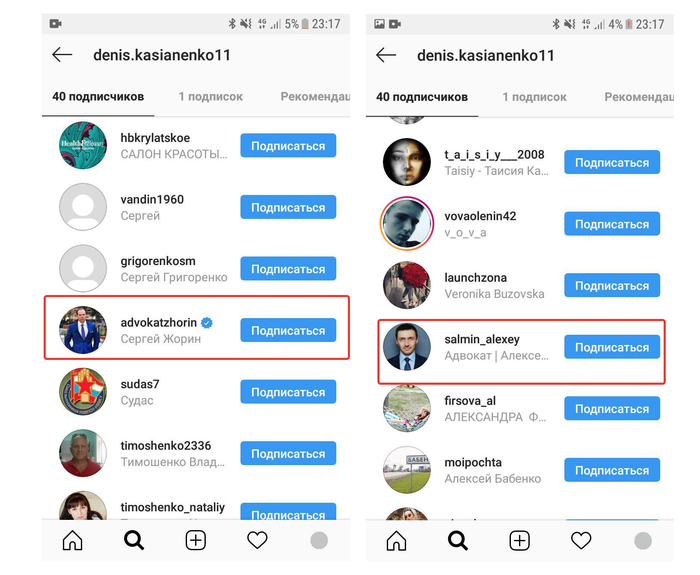700x575 pixels.
Task: Open timoshenko2336 username link
Action: 166,446
